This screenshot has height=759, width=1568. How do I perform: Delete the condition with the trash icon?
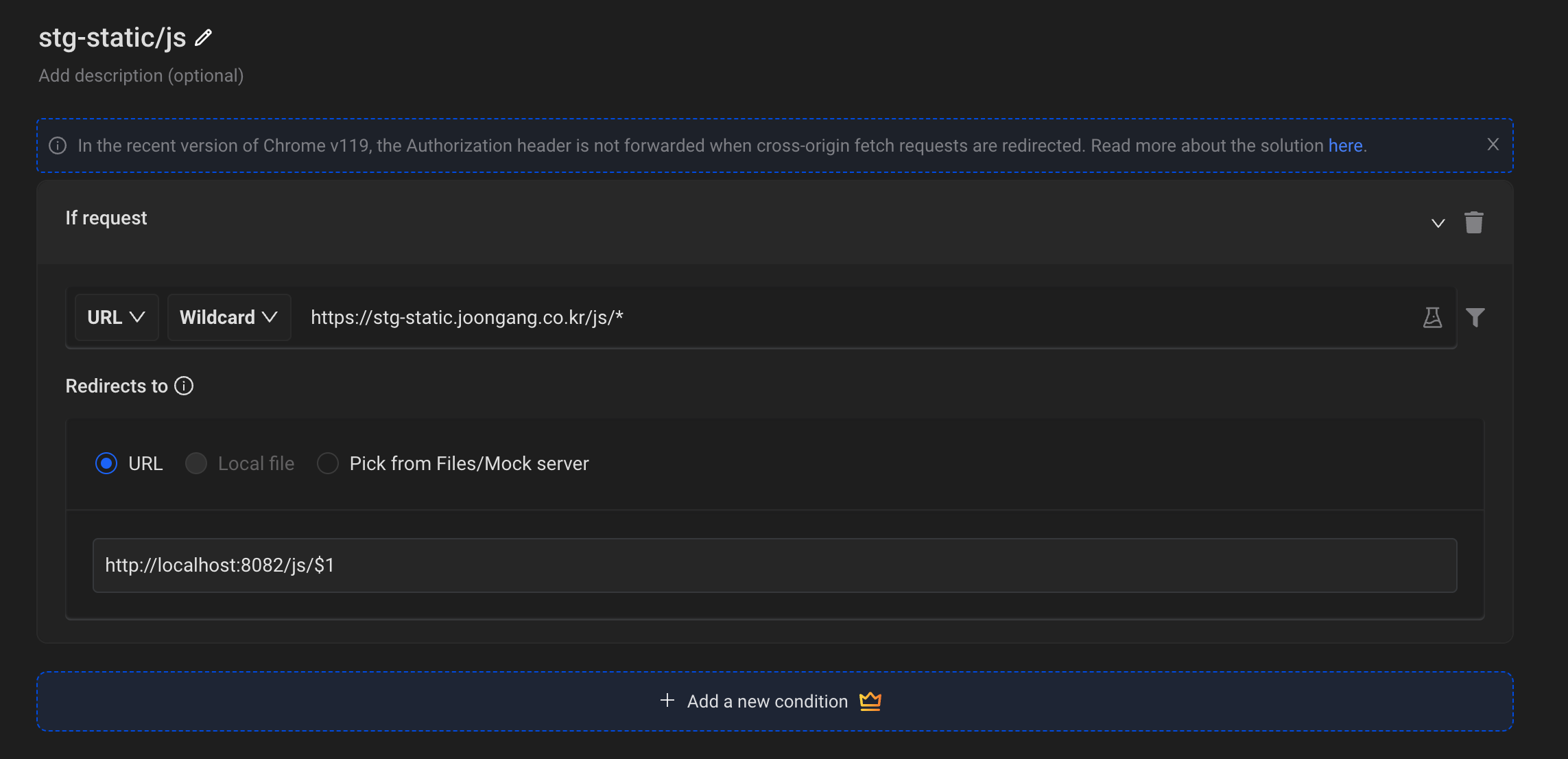click(1473, 222)
